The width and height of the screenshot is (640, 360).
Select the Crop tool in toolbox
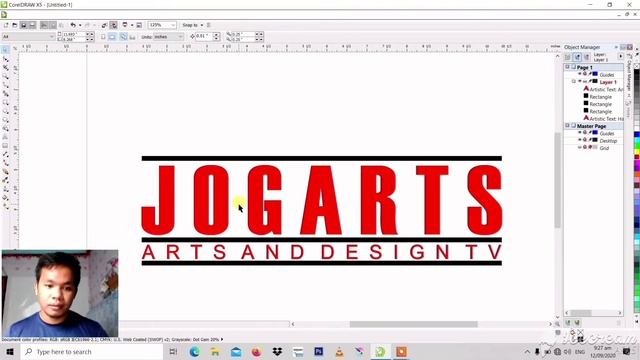(x=5, y=68)
